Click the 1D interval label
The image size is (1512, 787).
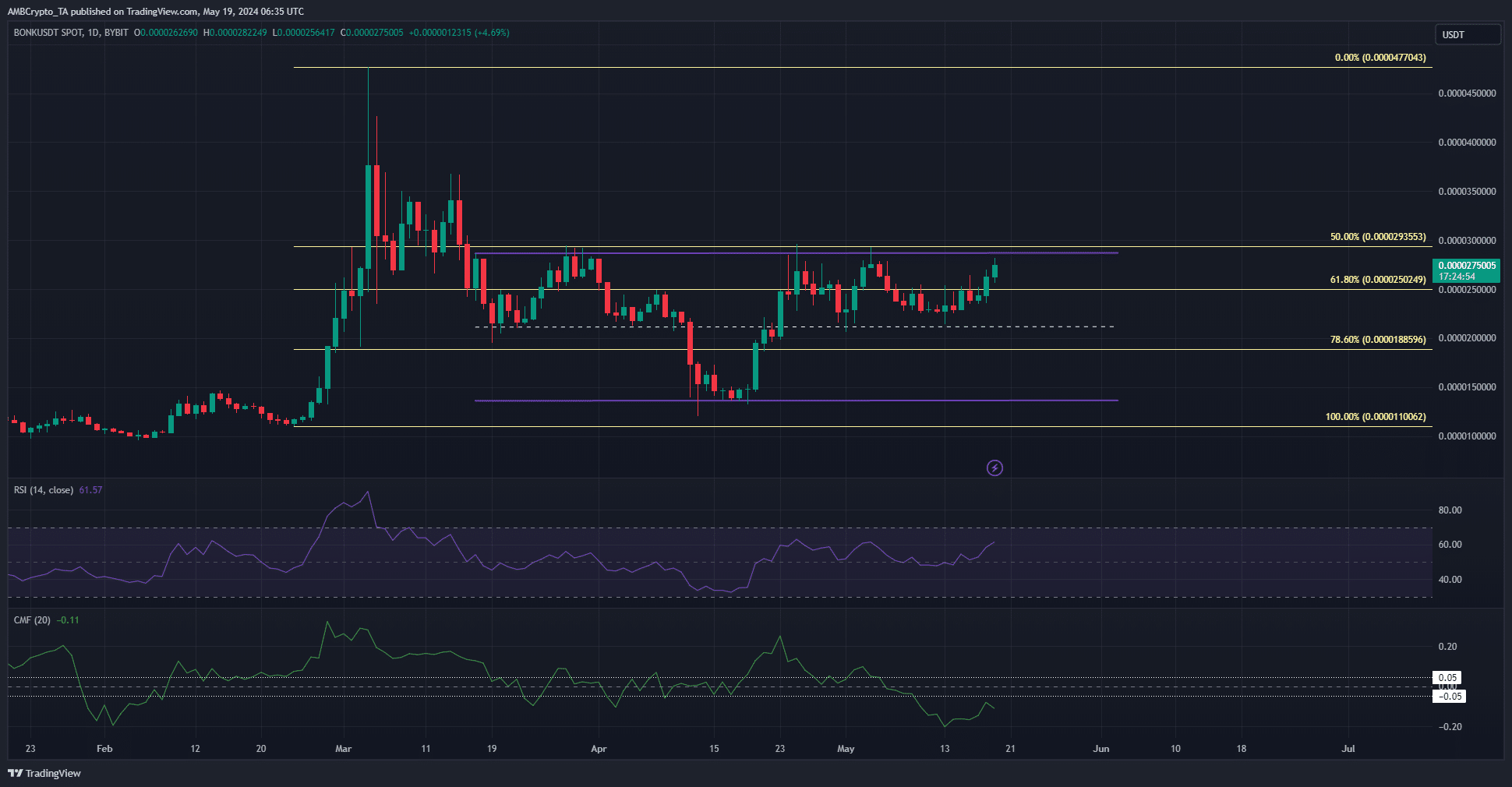point(94,33)
